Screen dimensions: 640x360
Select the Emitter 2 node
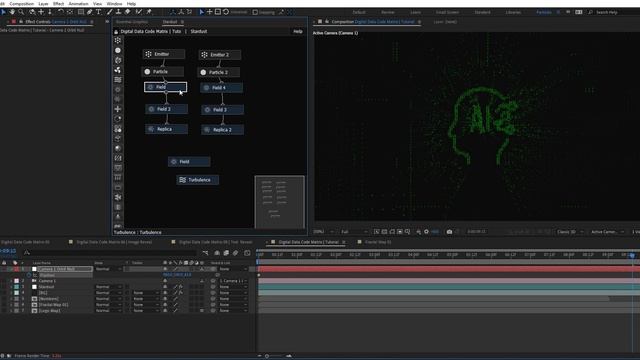tap(220, 55)
